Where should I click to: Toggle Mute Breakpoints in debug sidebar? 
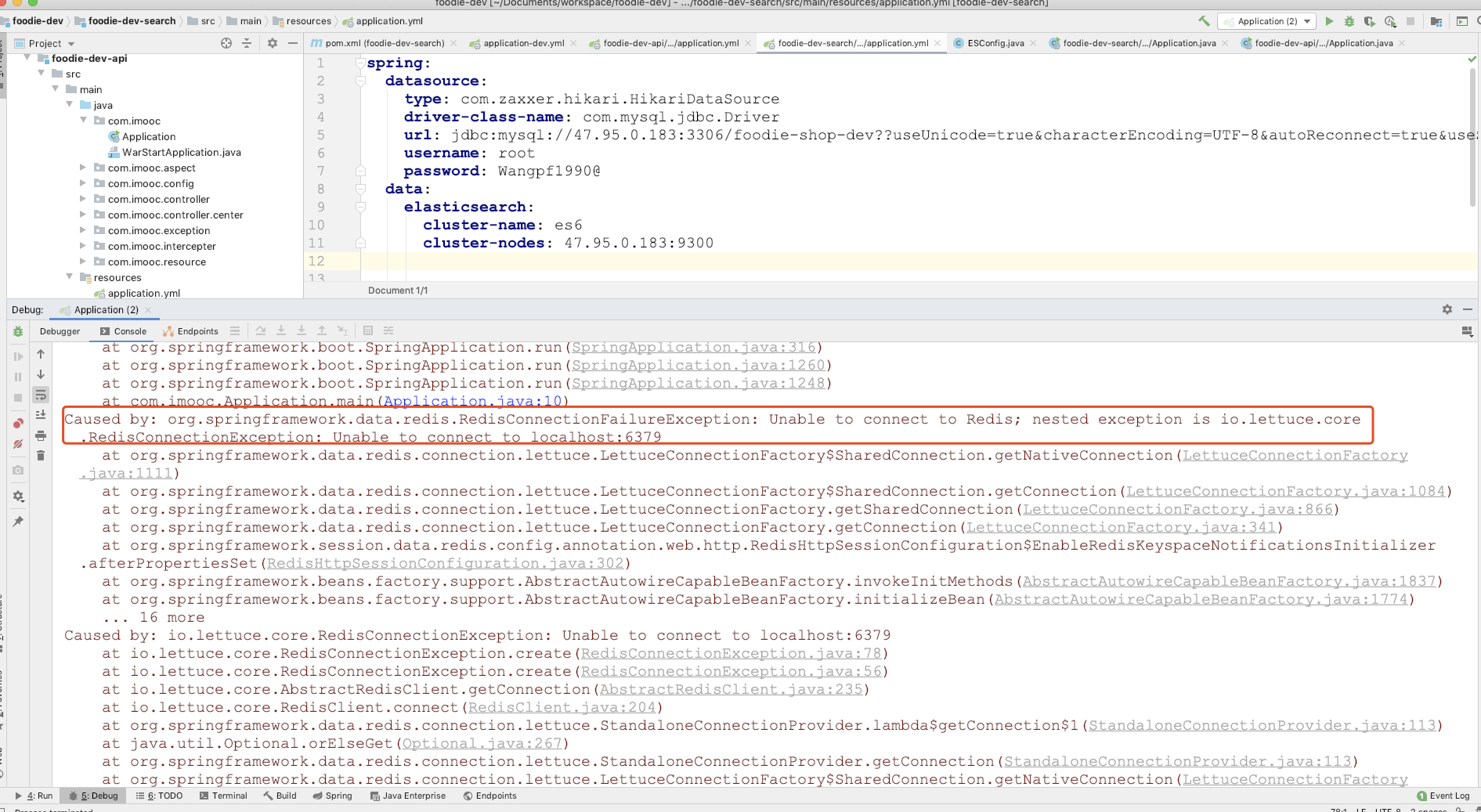[x=18, y=444]
